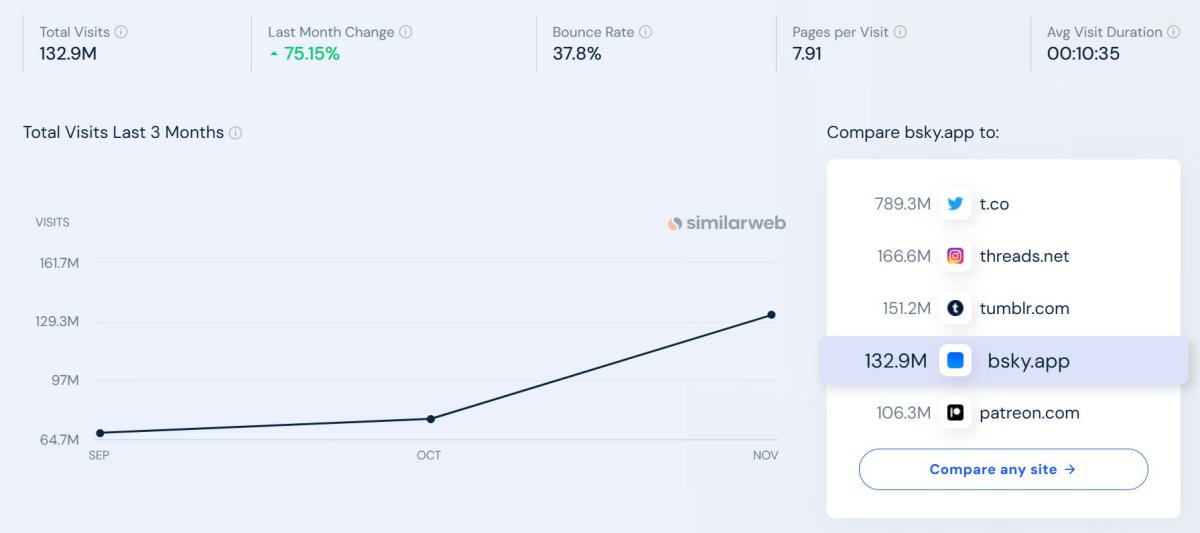The width and height of the screenshot is (1200, 533).
Task: Select patreon.com comparison entry
Action: (x=1029, y=413)
